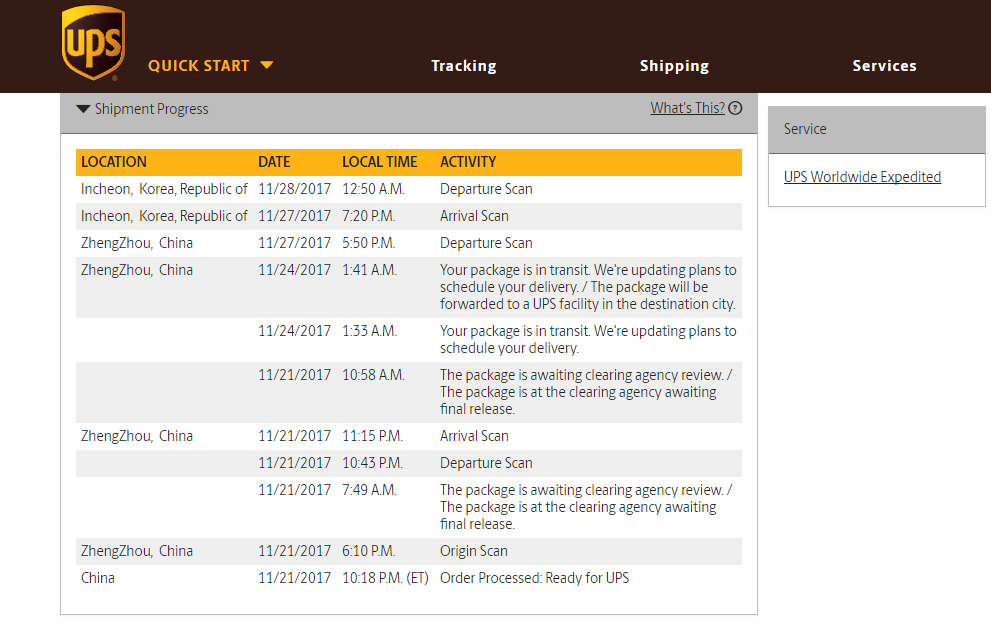Screen dimensions: 991x628
Task: Select ZhengZhou, China in the 11:15 P.M. row
Action: pos(137,436)
